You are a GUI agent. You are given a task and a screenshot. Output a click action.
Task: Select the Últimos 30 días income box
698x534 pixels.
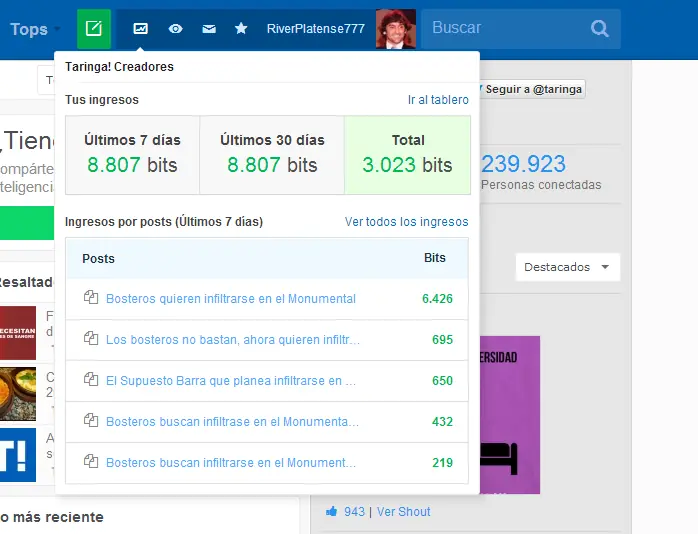(x=272, y=155)
